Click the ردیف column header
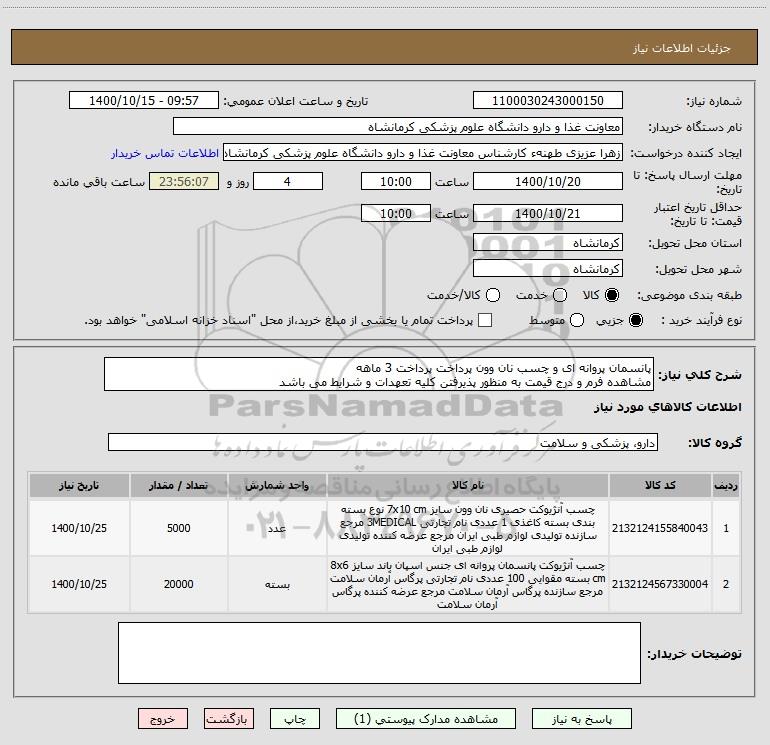This screenshot has width=770, height=745. click(x=726, y=485)
